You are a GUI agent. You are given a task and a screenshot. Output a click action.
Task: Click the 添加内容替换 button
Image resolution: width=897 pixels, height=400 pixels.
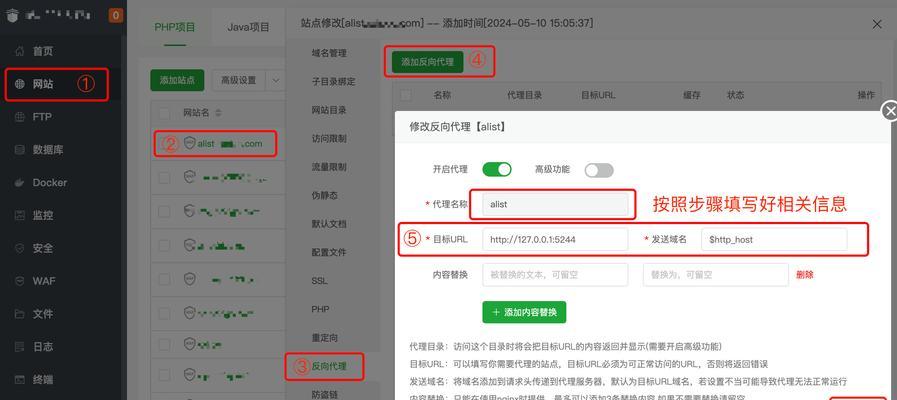click(x=524, y=312)
